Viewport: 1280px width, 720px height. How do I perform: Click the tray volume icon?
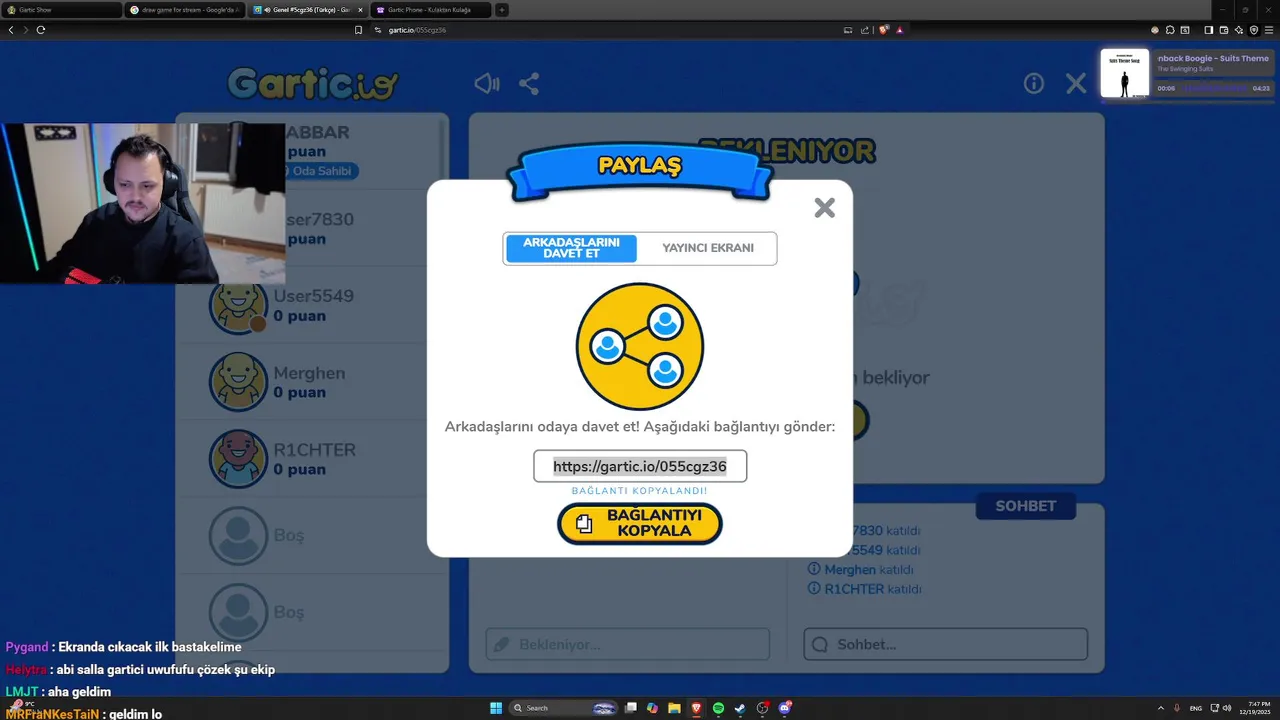[1227, 708]
